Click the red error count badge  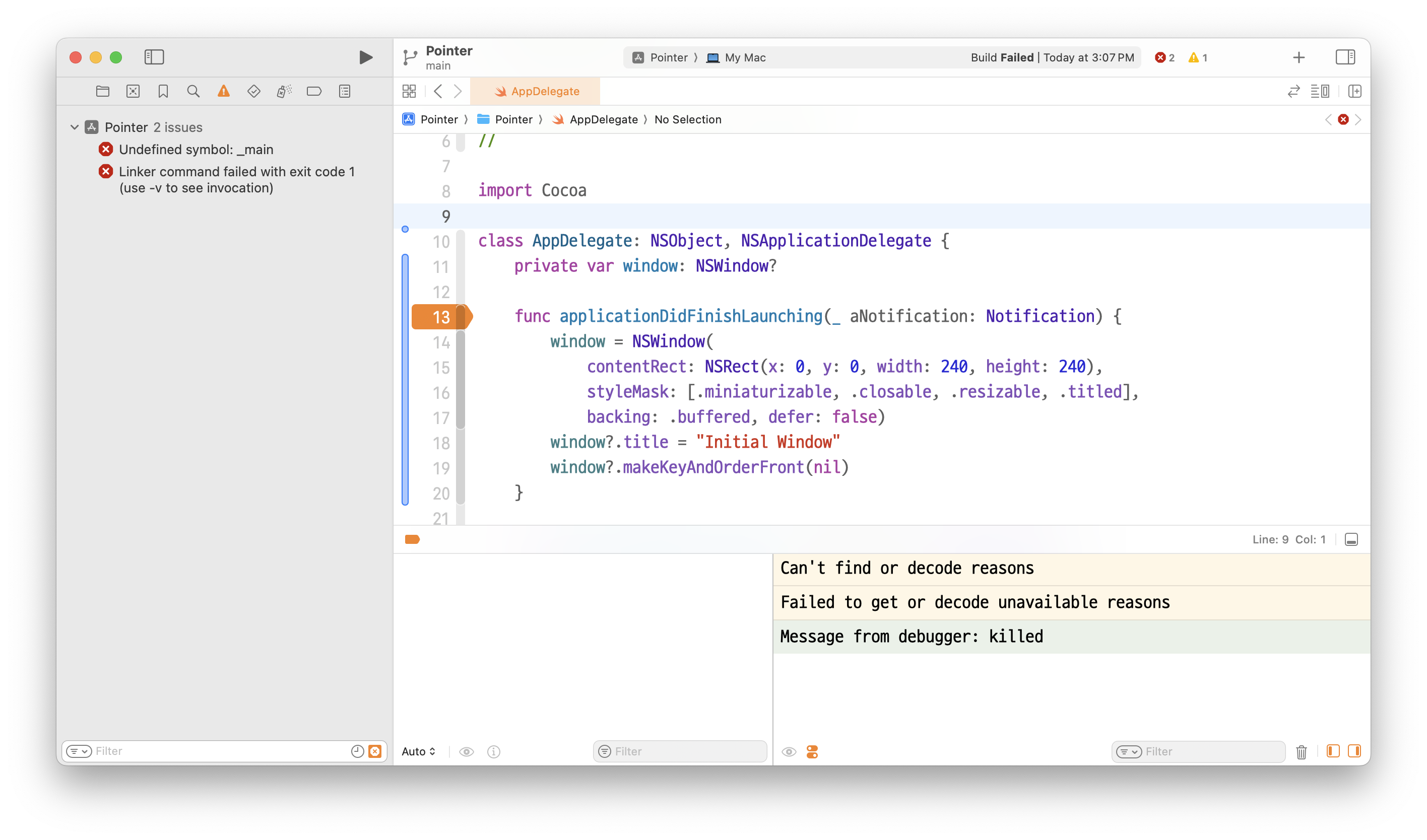[1164, 58]
